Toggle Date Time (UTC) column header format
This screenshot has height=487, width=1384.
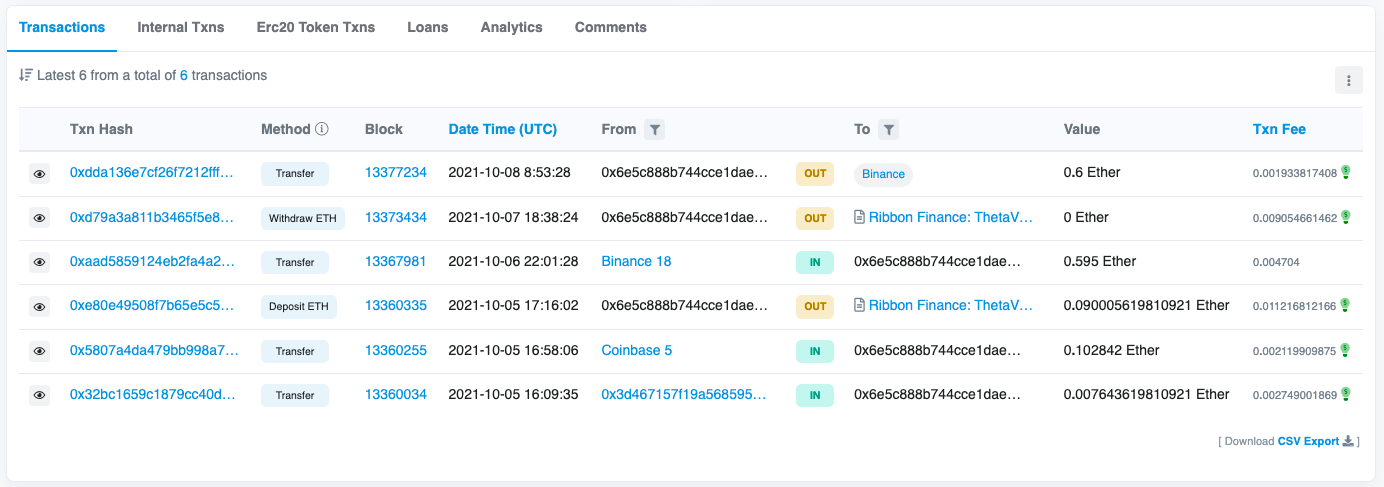pos(502,129)
